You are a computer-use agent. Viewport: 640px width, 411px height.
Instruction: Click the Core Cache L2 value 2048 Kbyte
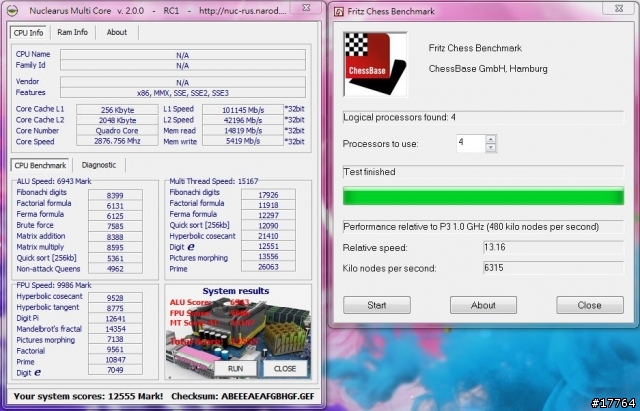(117, 120)
